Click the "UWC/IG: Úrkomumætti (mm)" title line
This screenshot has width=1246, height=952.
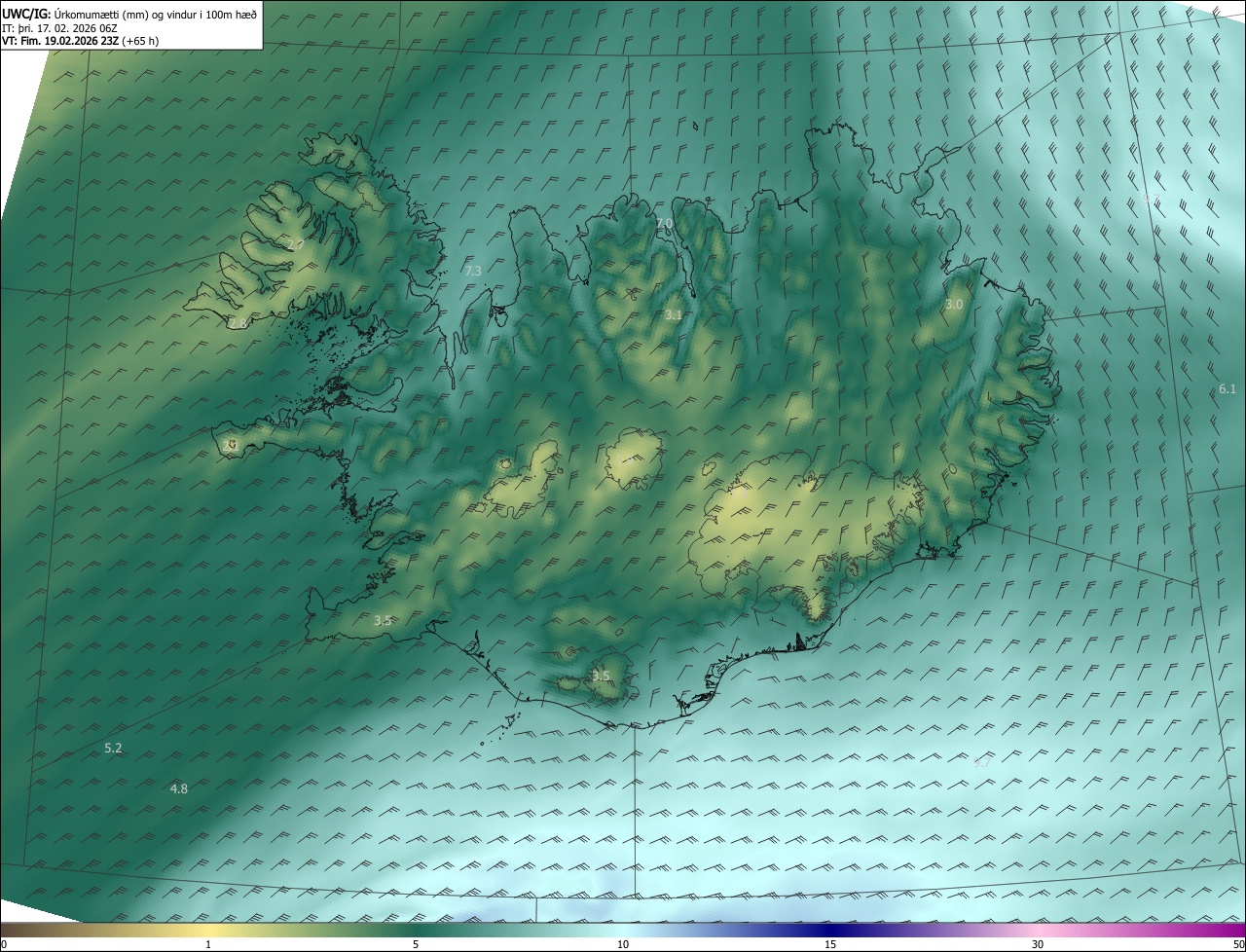(x=129, y=14)
